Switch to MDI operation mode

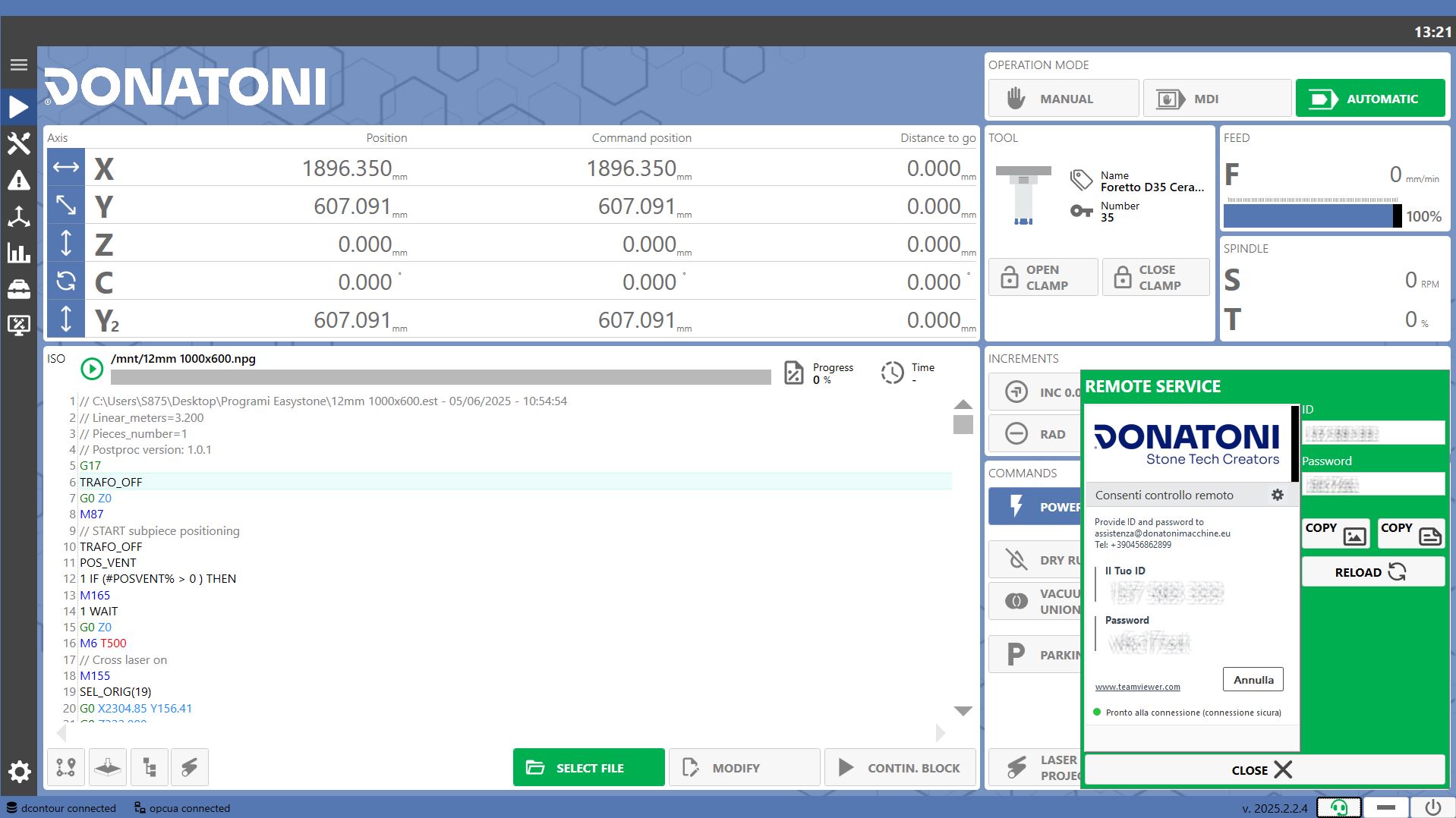coord(1217,99)
